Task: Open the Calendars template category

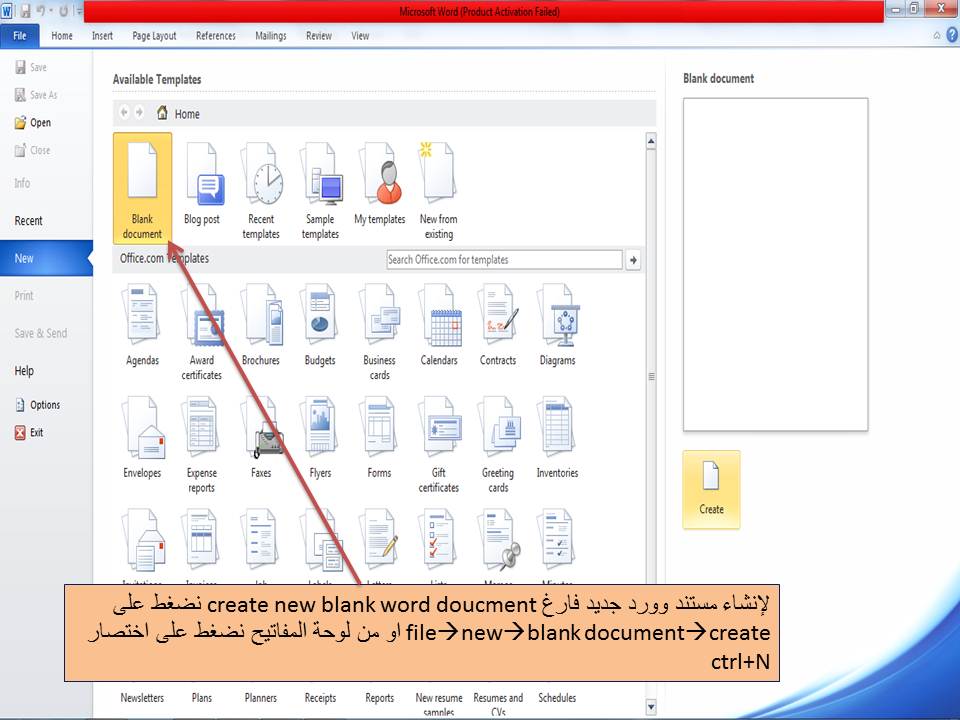Action: 439,324
